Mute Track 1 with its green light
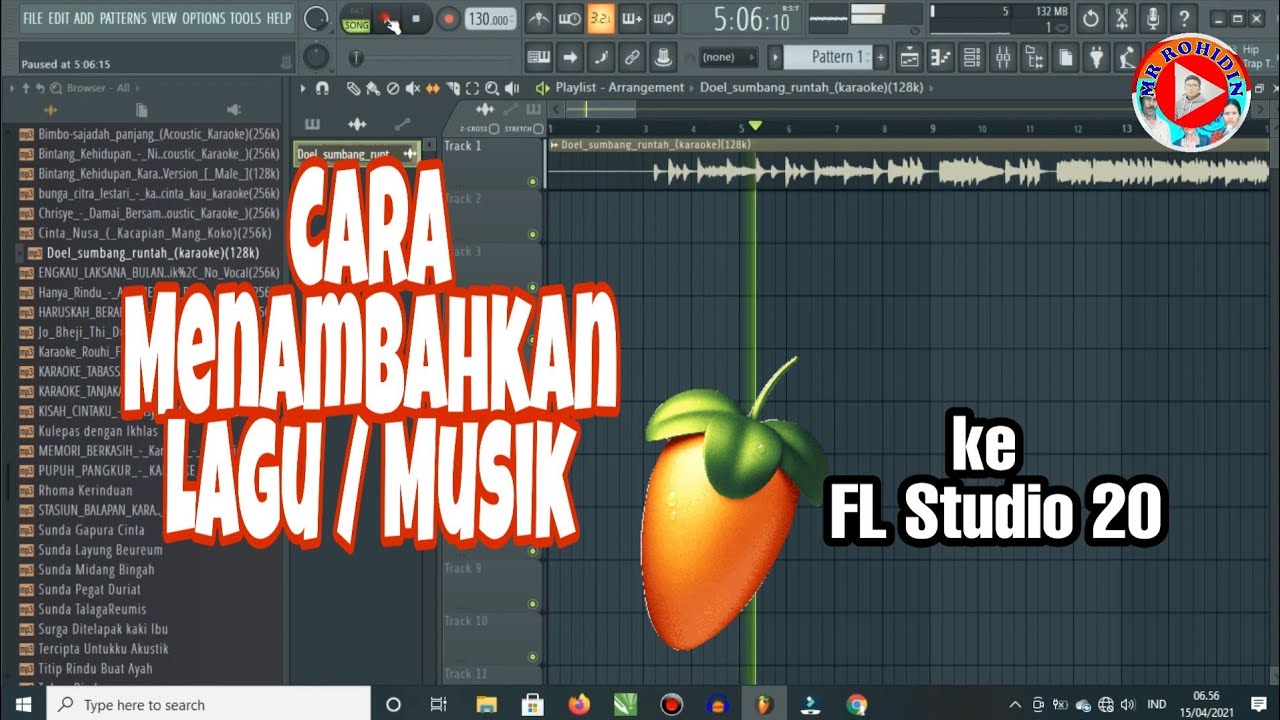This screenshot has height=720, width=1280. click(532, 181)
